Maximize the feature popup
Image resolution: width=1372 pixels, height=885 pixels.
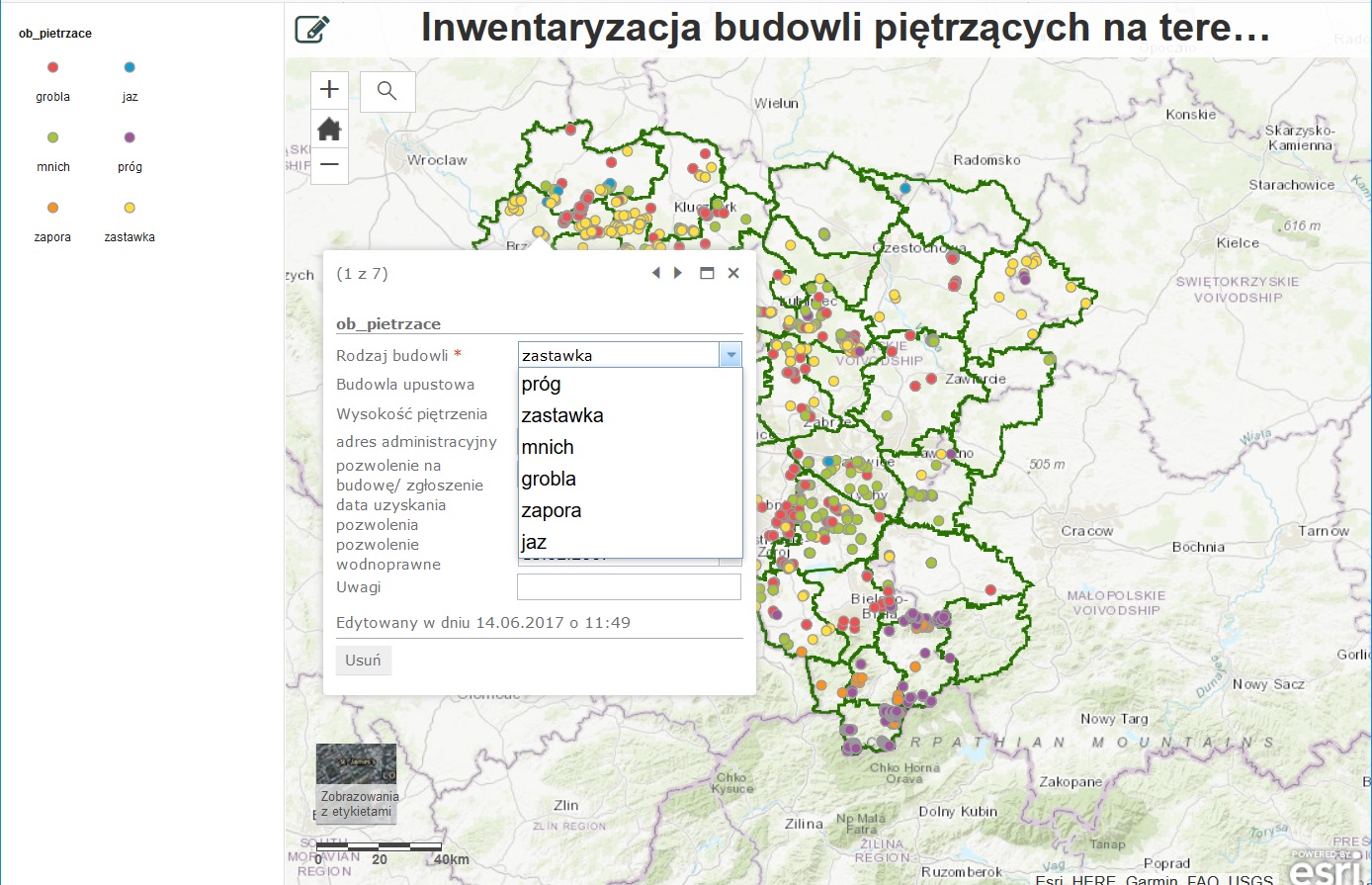pyautogui.click(x=707, y=273)
